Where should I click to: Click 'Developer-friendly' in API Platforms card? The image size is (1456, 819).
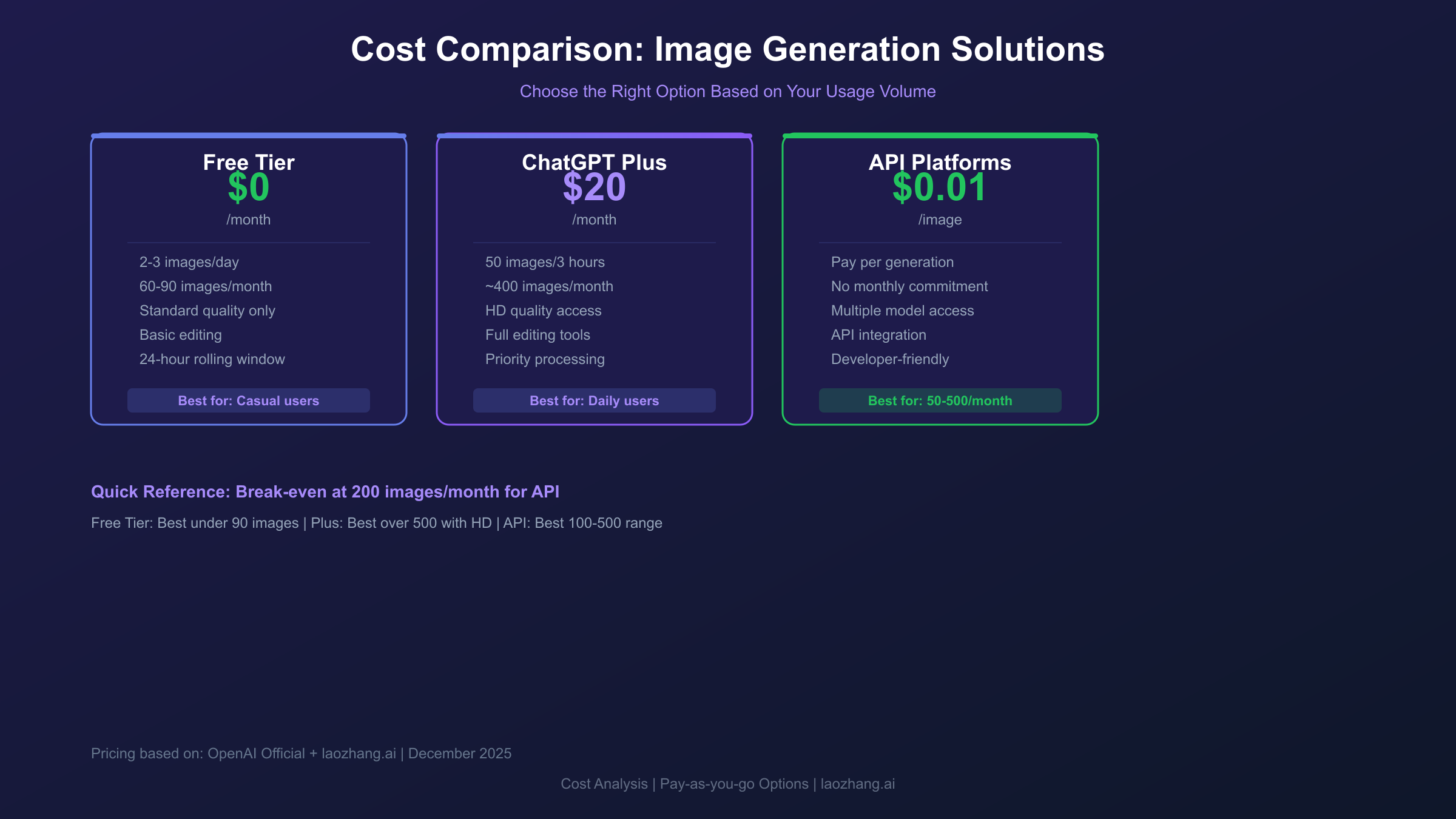pos(889,359)
